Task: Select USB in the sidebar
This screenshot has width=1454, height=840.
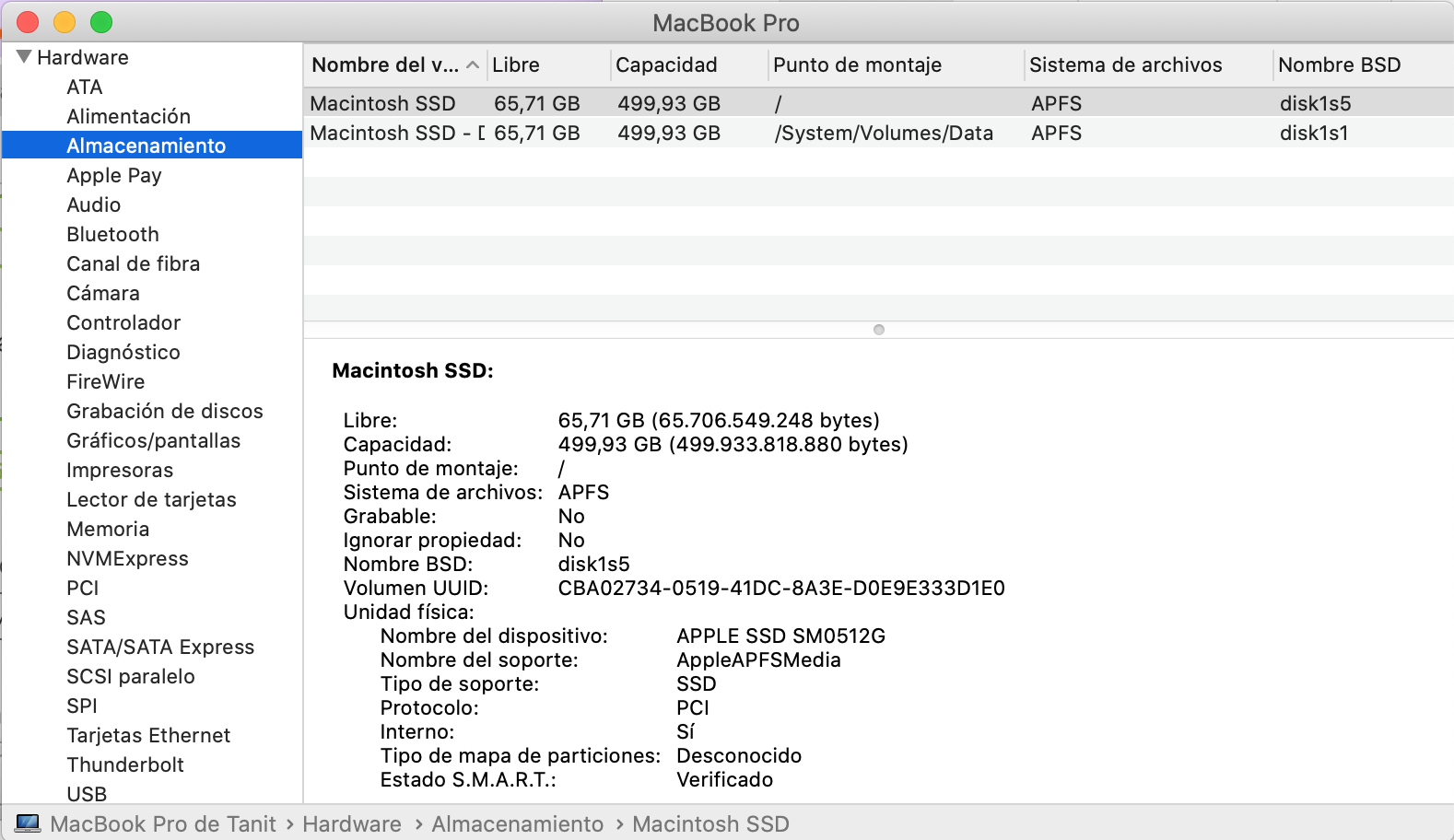Action: 87,794
